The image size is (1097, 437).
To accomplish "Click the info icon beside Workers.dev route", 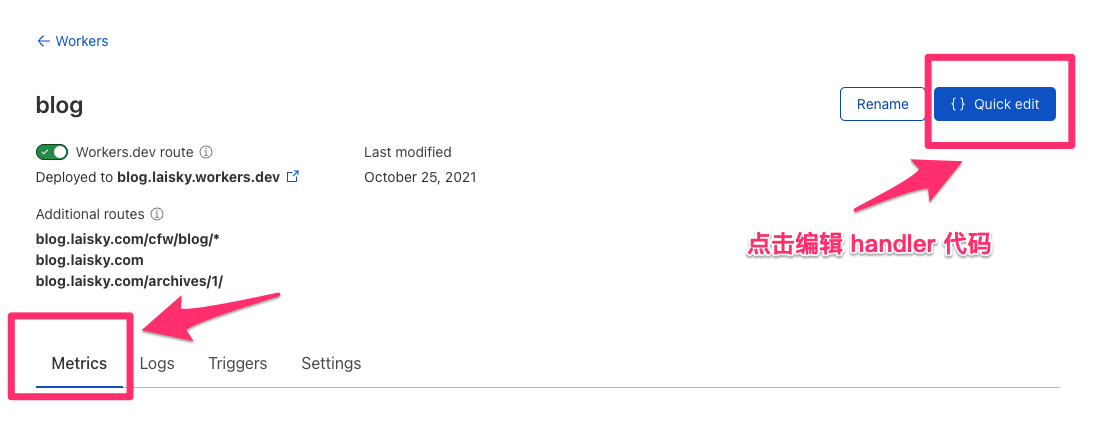I will (x=206, y=153).
